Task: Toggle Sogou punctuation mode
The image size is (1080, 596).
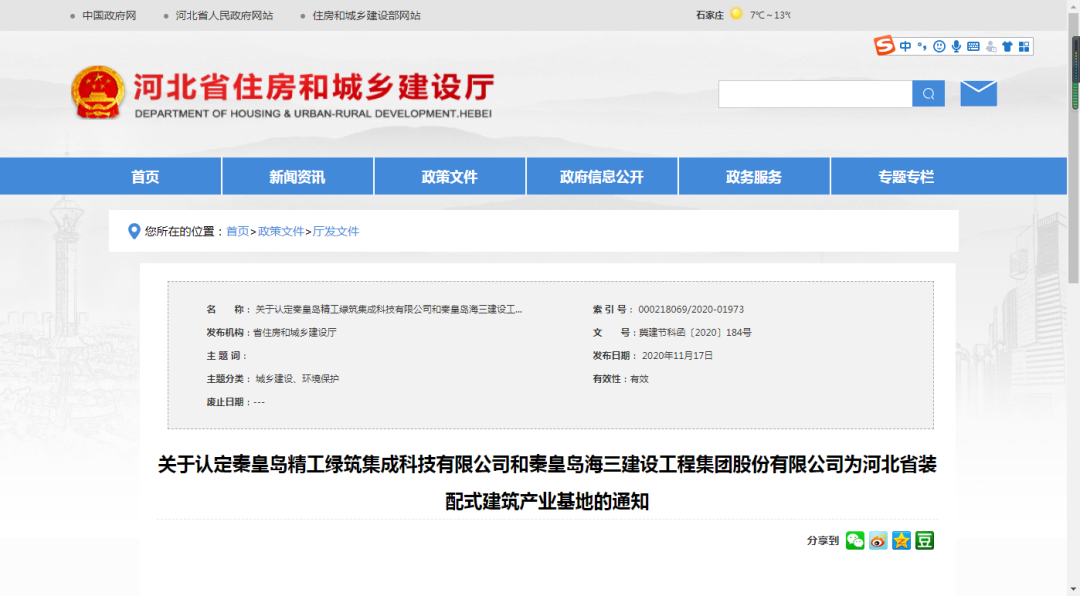Action: tap(922, 46)
